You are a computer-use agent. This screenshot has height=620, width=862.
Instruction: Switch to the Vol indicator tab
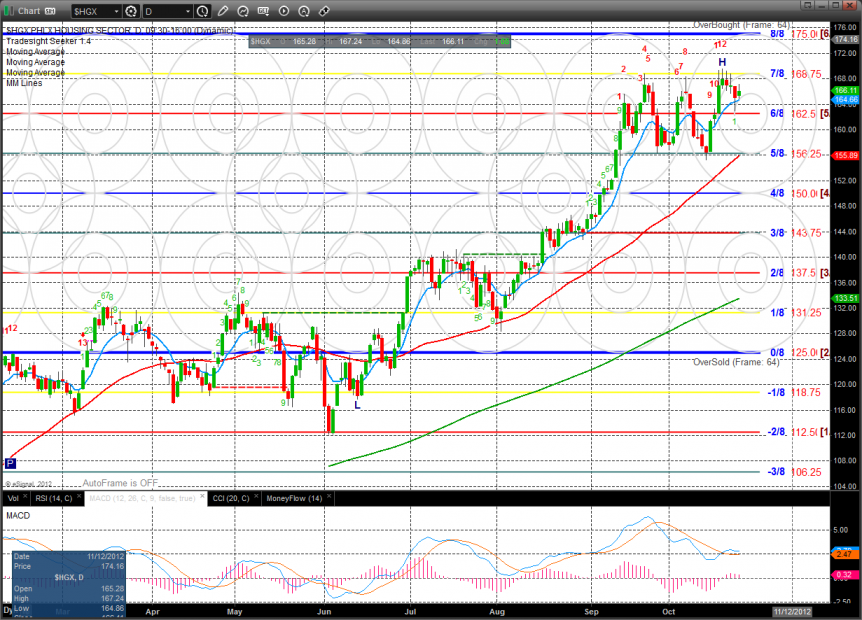point(13,497)
